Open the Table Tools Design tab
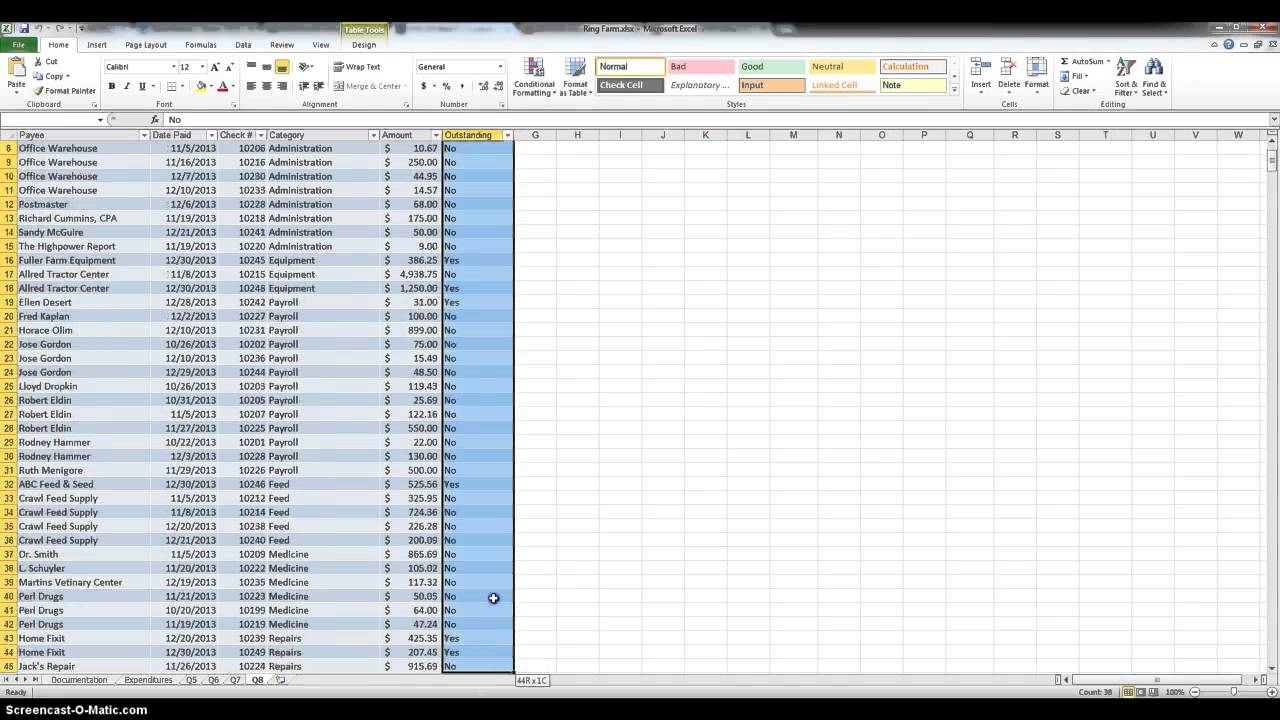 click(x=364, y=45)
